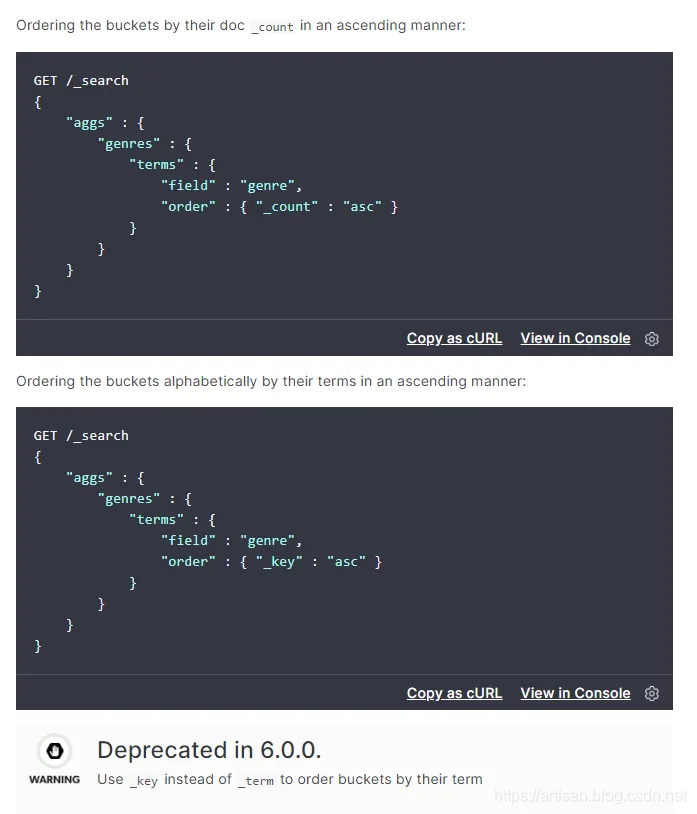Screen dimensions: 697x814
Task: Click the GET /_search line in the first snippet
Action: tap(81, 80)
